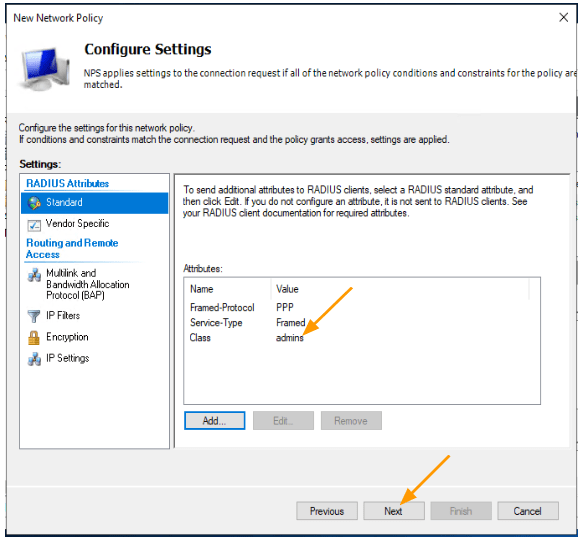
Task: Cancel the network policy wizard
Action: coord(528,512)
